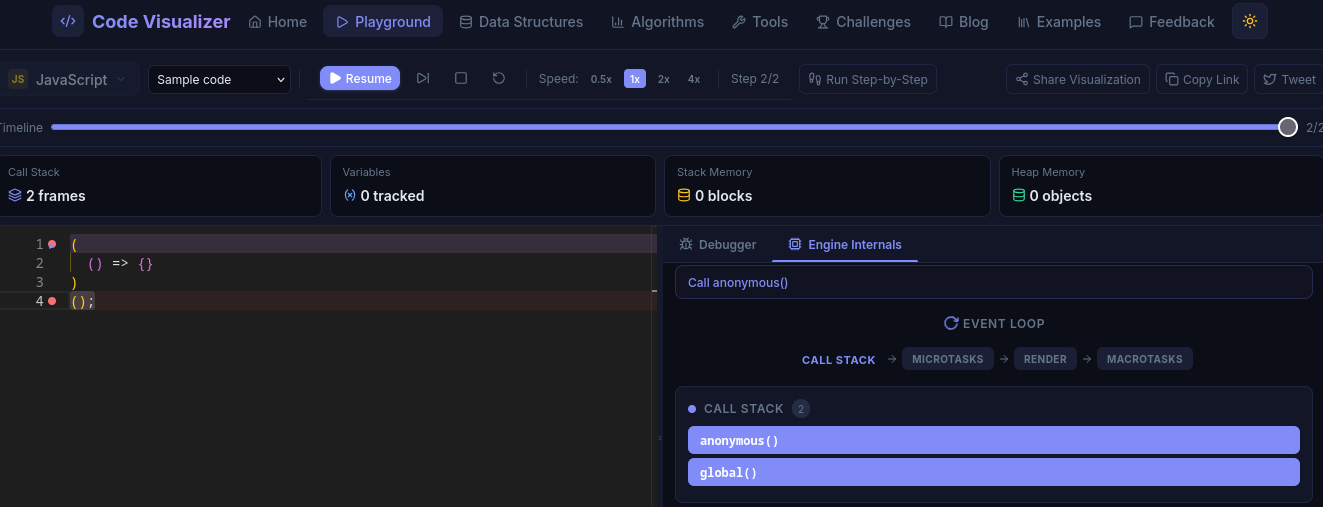This screenshot has width=1323, height=507.
Task: Click the Tweet bird icon
Action: click(1270, 79)
